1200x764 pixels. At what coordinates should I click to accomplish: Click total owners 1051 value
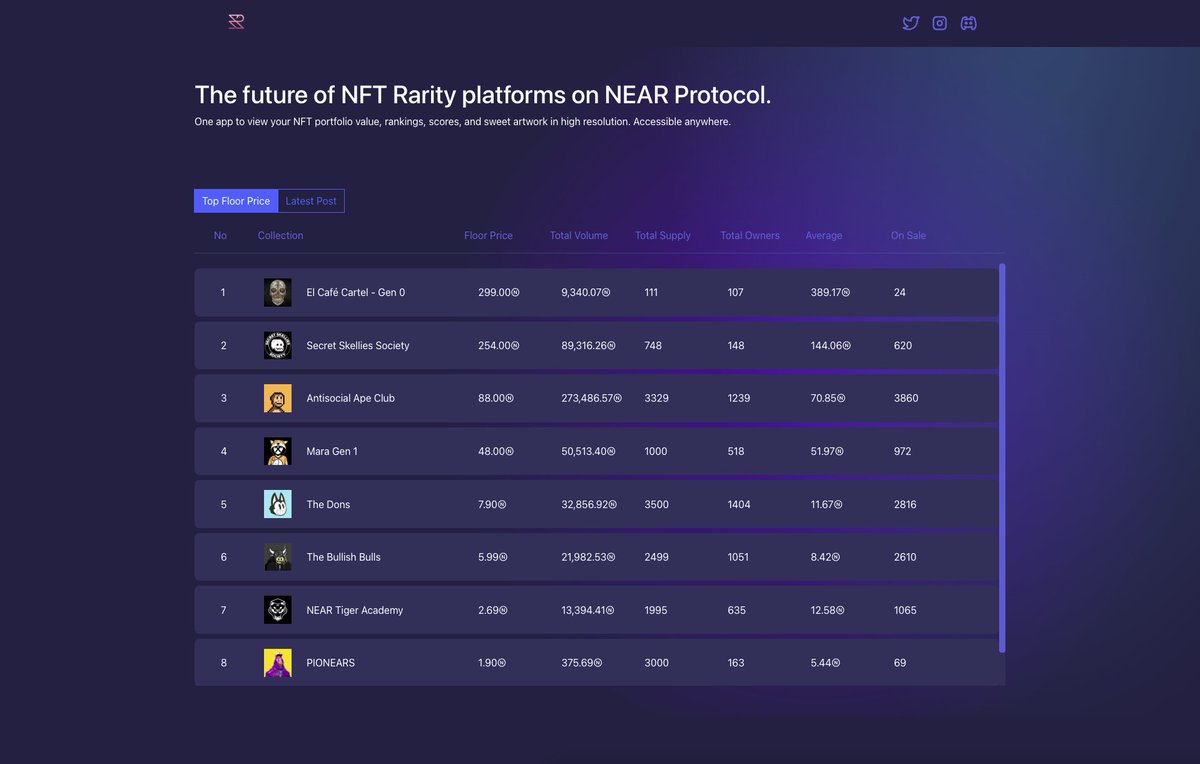click(x=739, y=557)
